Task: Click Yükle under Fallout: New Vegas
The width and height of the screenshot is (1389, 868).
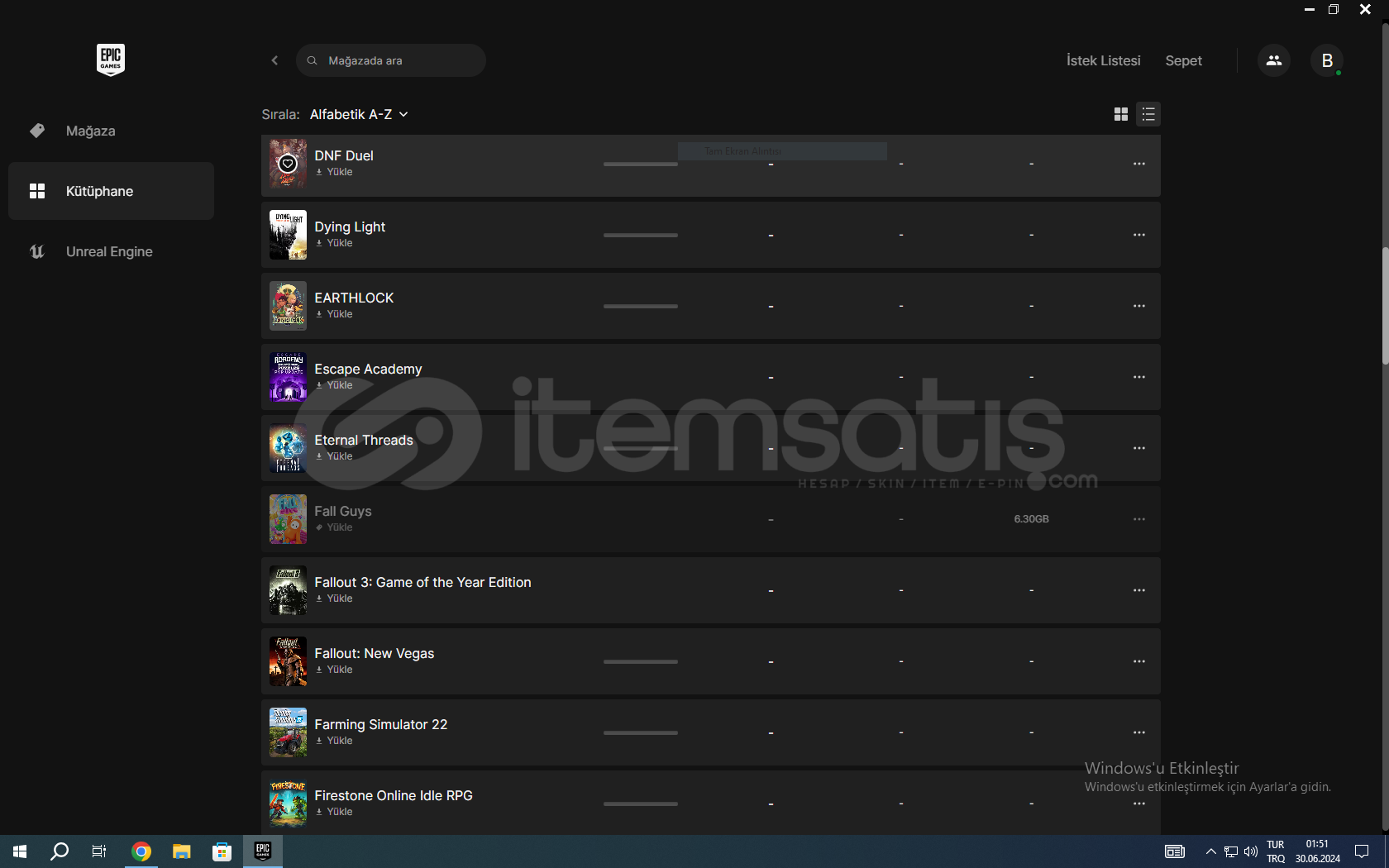Action: (334, 670)
